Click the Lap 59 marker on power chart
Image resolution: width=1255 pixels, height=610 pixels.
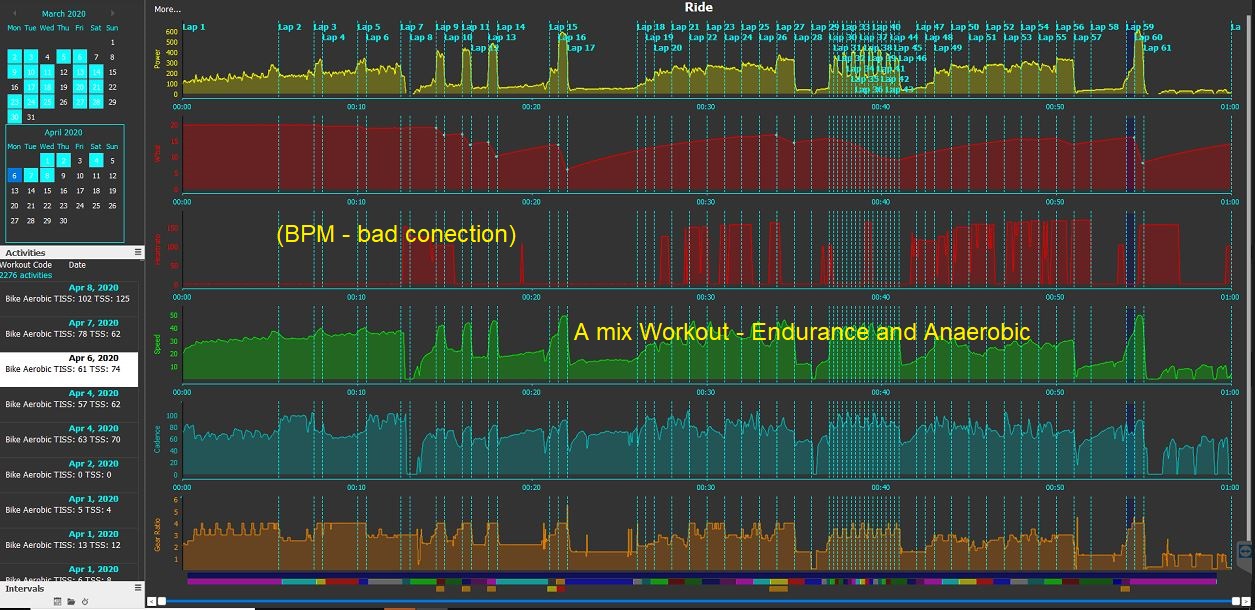1139,27
